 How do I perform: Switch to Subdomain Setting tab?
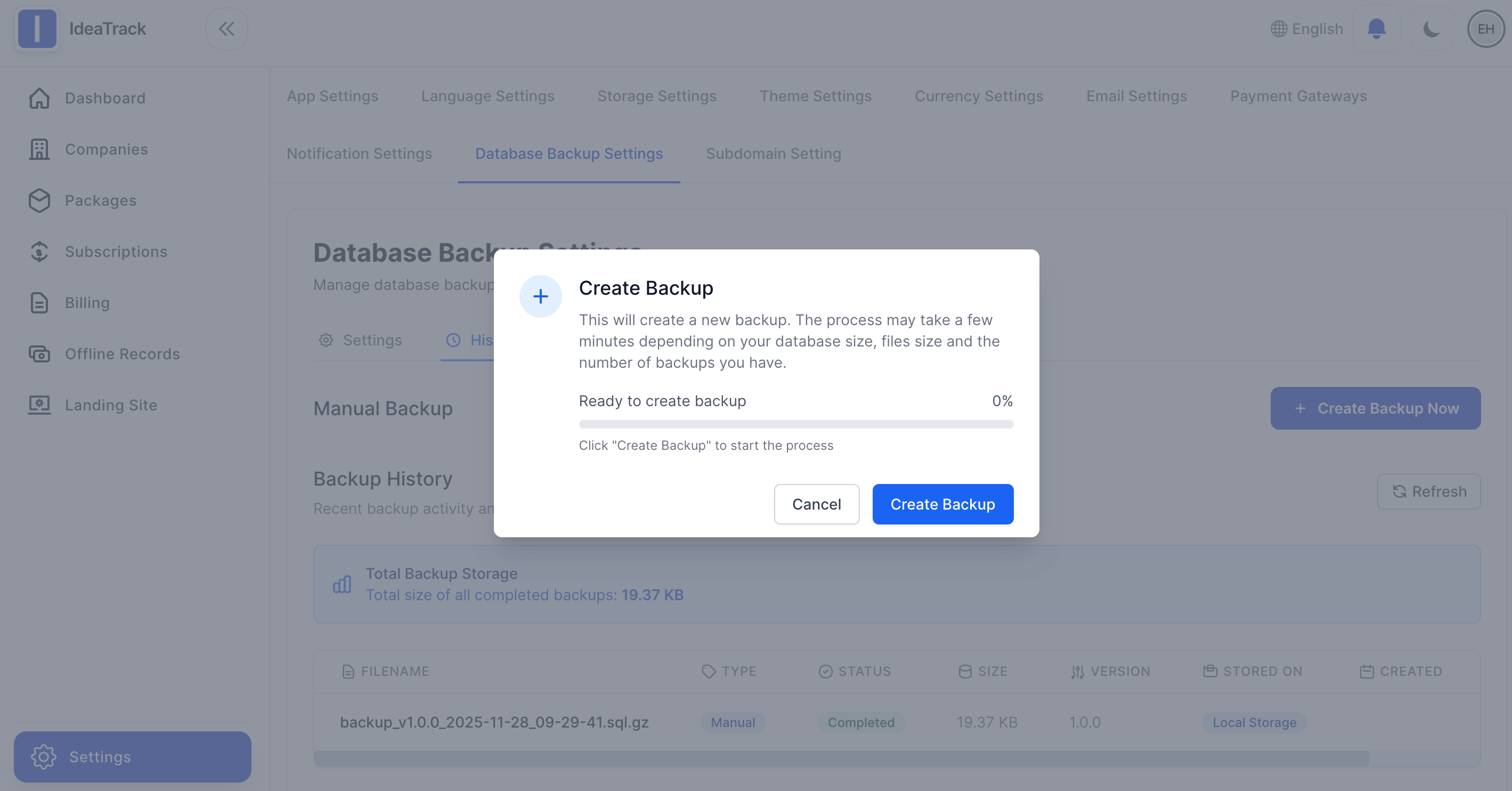pyautogui.click(x=773, y=154)
